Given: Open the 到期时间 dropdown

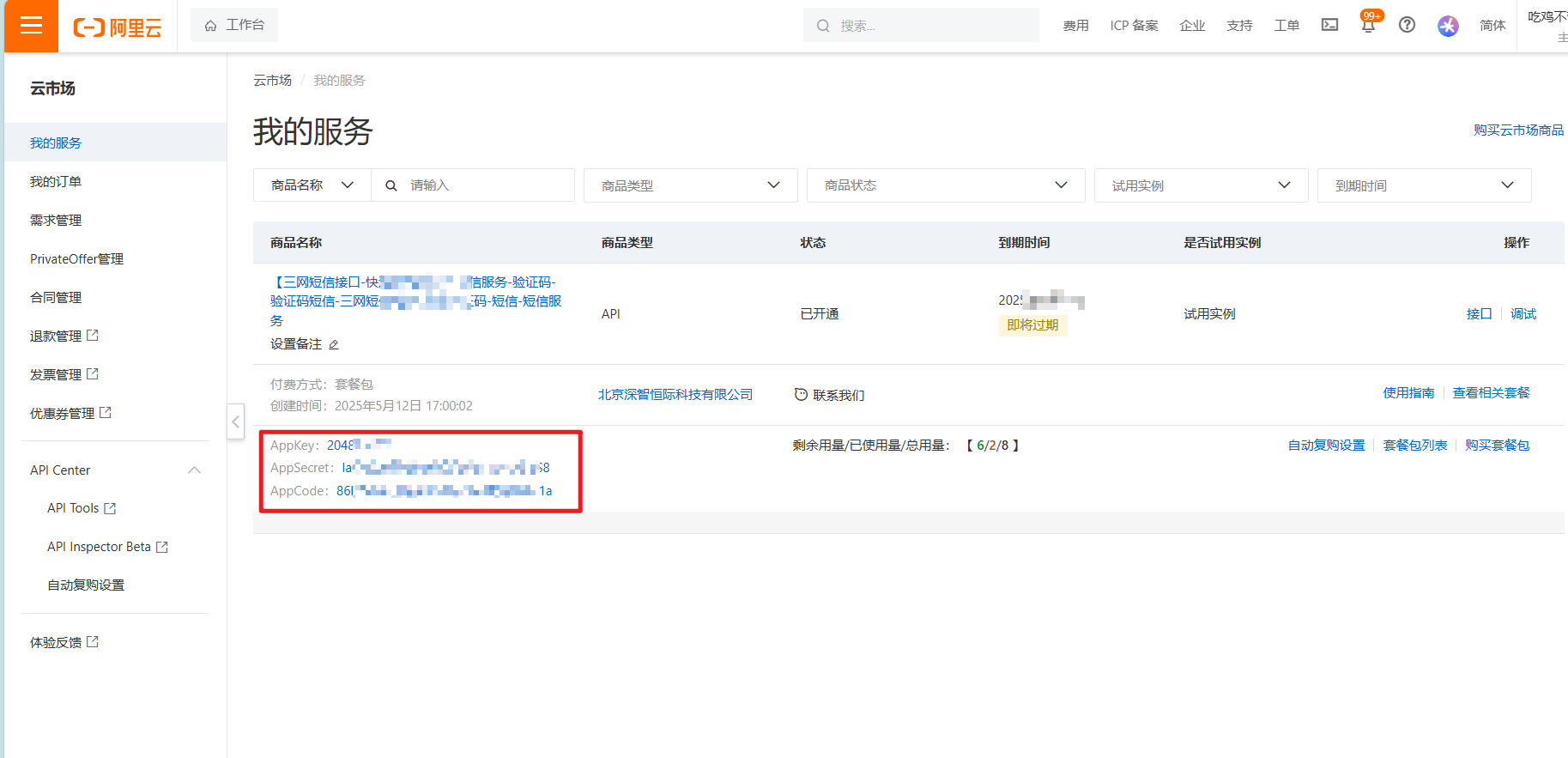Looking at the screenshot, I should (x=1425, y=185).
